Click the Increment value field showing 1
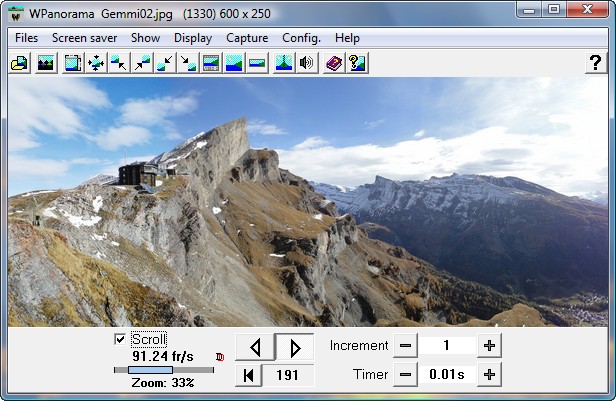This screenshot has width=616, height=401. coord(447,346)
